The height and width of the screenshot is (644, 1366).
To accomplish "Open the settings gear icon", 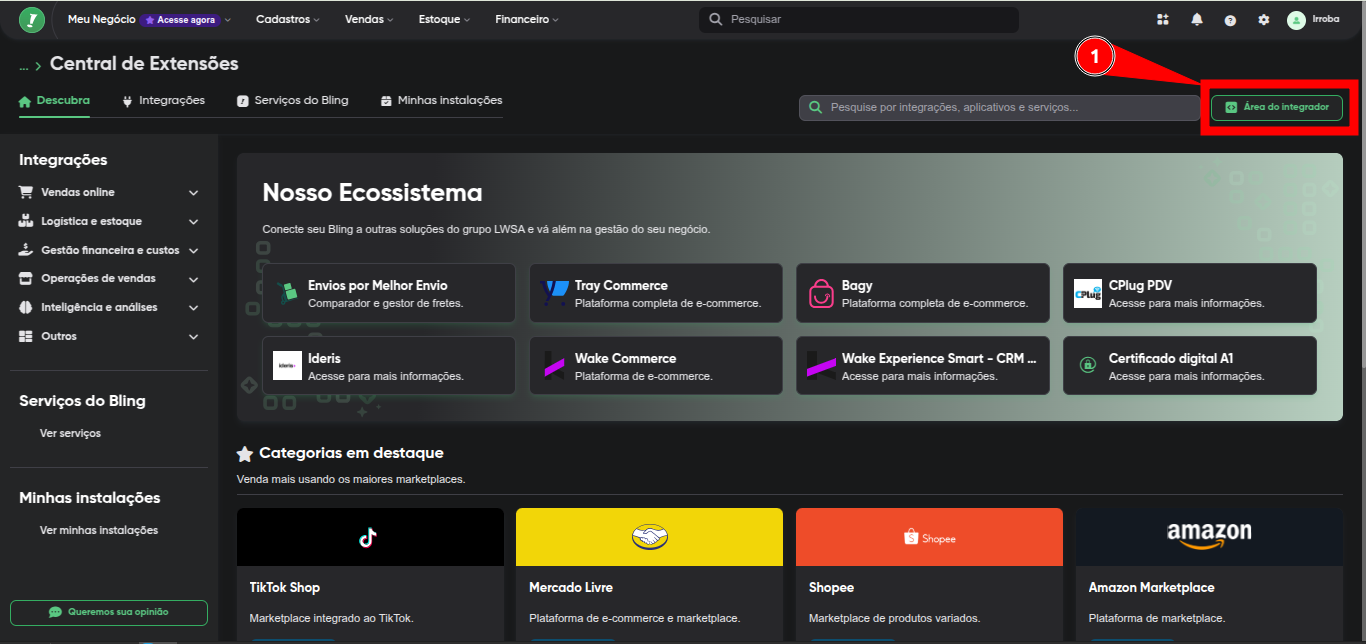I will tap(1264, 20).
